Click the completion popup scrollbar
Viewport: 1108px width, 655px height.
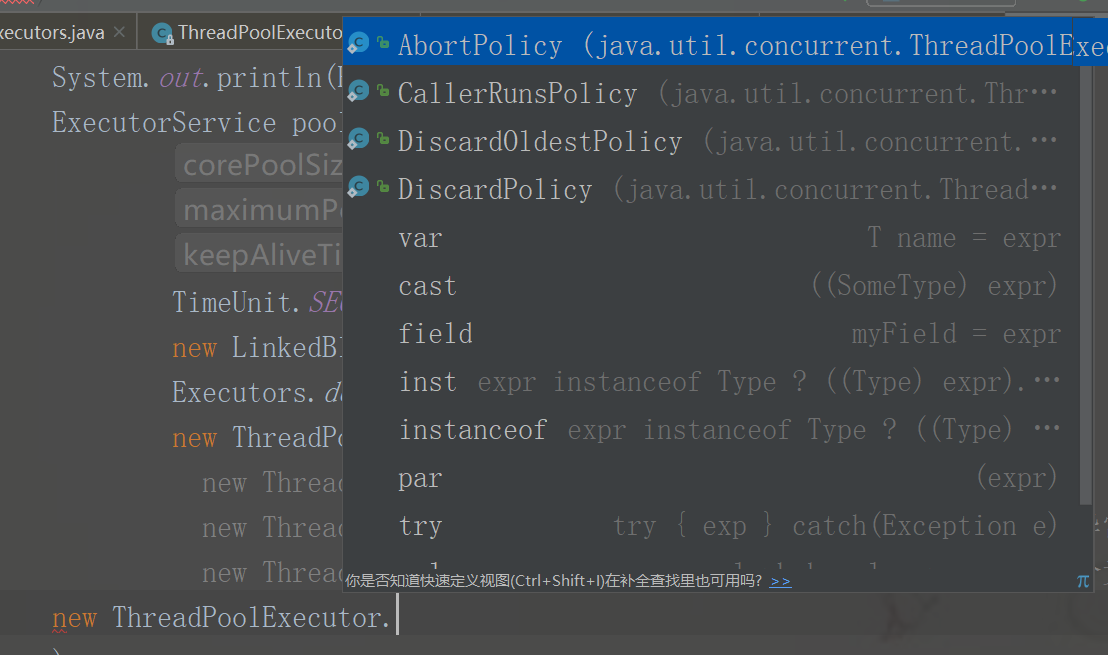1086,283
